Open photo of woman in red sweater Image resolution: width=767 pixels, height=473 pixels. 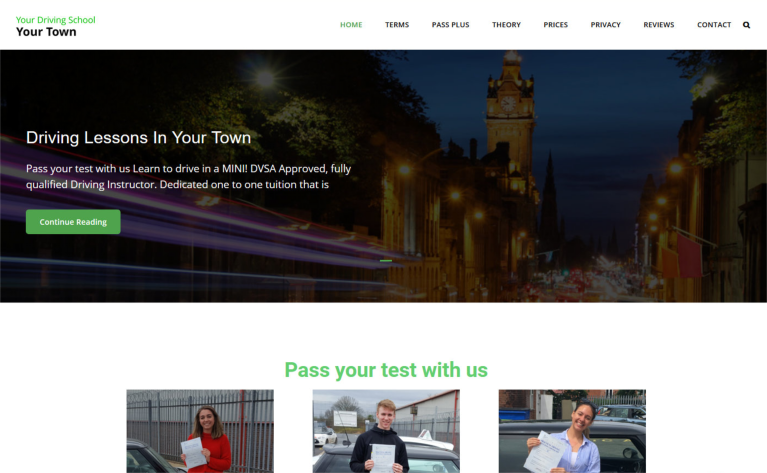pos(200,431)
